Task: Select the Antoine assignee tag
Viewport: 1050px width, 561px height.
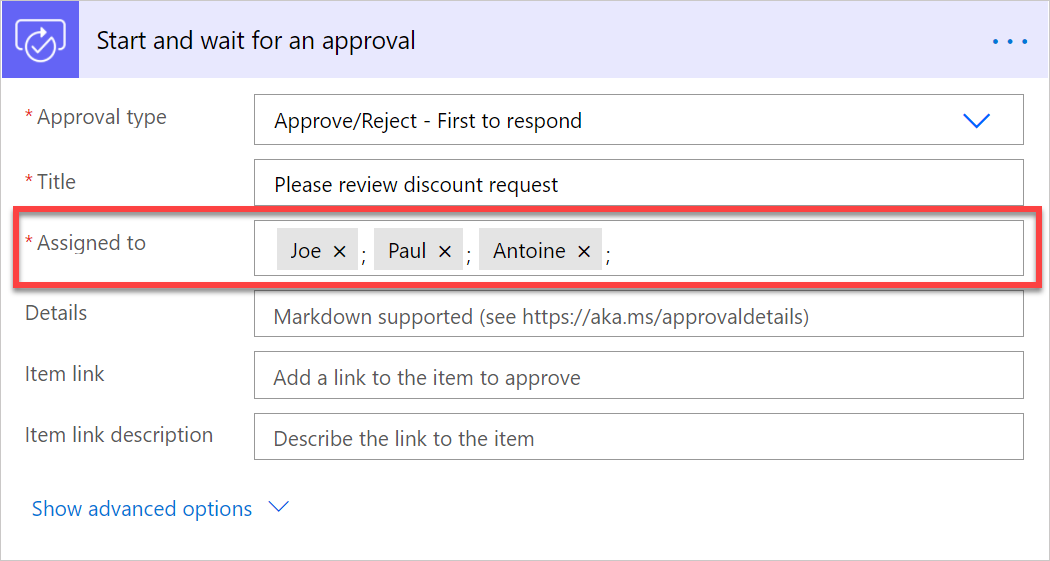Action: tap(540, 249)
